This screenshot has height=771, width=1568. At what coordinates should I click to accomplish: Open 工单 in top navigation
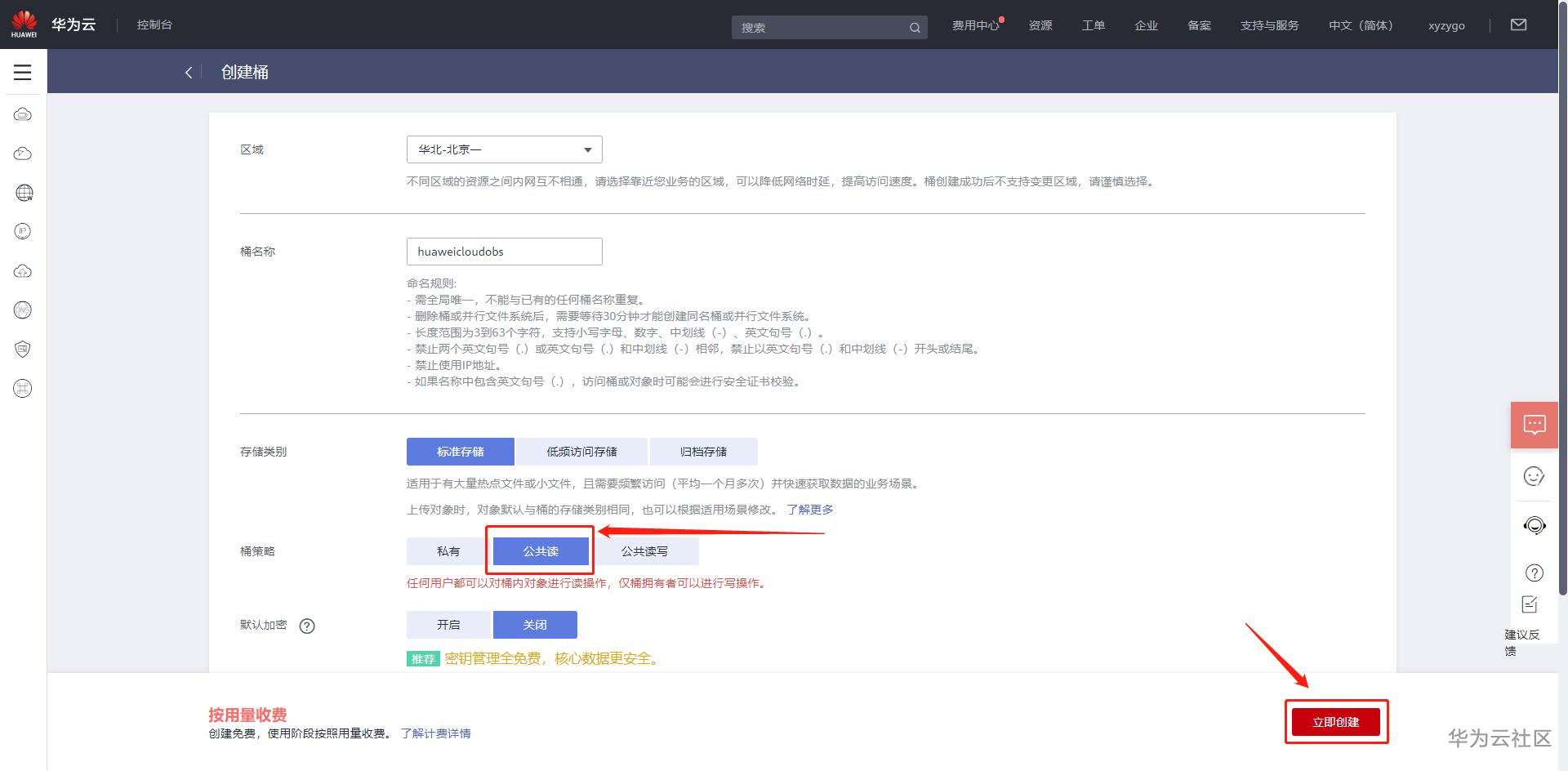tap(1094, 25)
